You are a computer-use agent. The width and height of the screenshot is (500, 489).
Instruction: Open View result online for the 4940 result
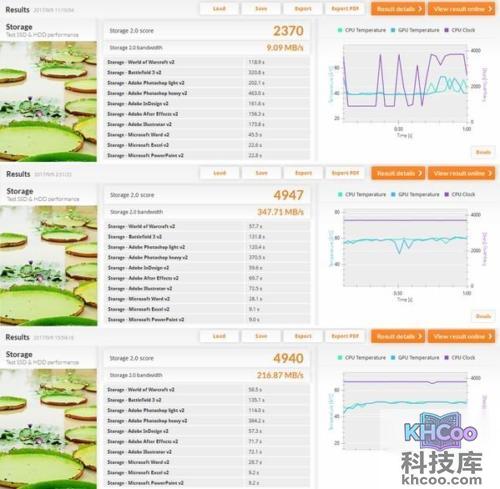coord(461,336)
